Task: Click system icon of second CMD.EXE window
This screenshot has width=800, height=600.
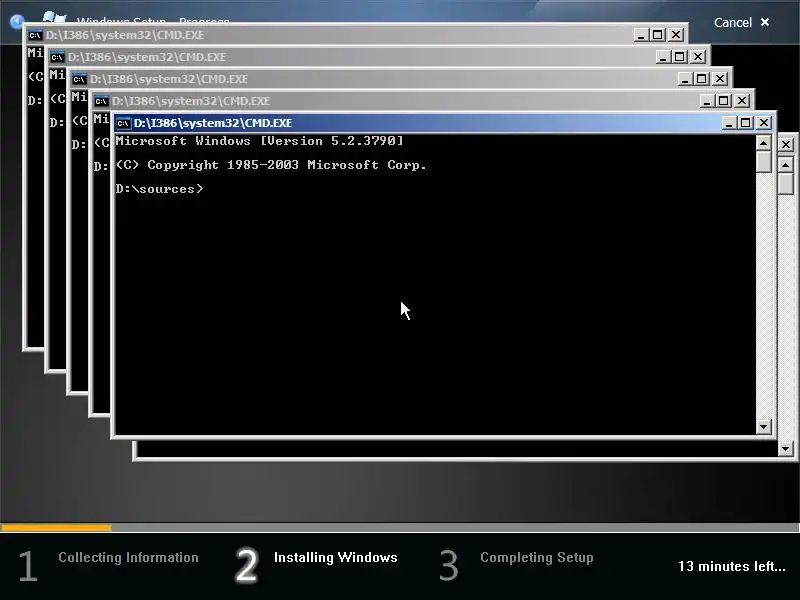Action: click(x=101, y=101)
